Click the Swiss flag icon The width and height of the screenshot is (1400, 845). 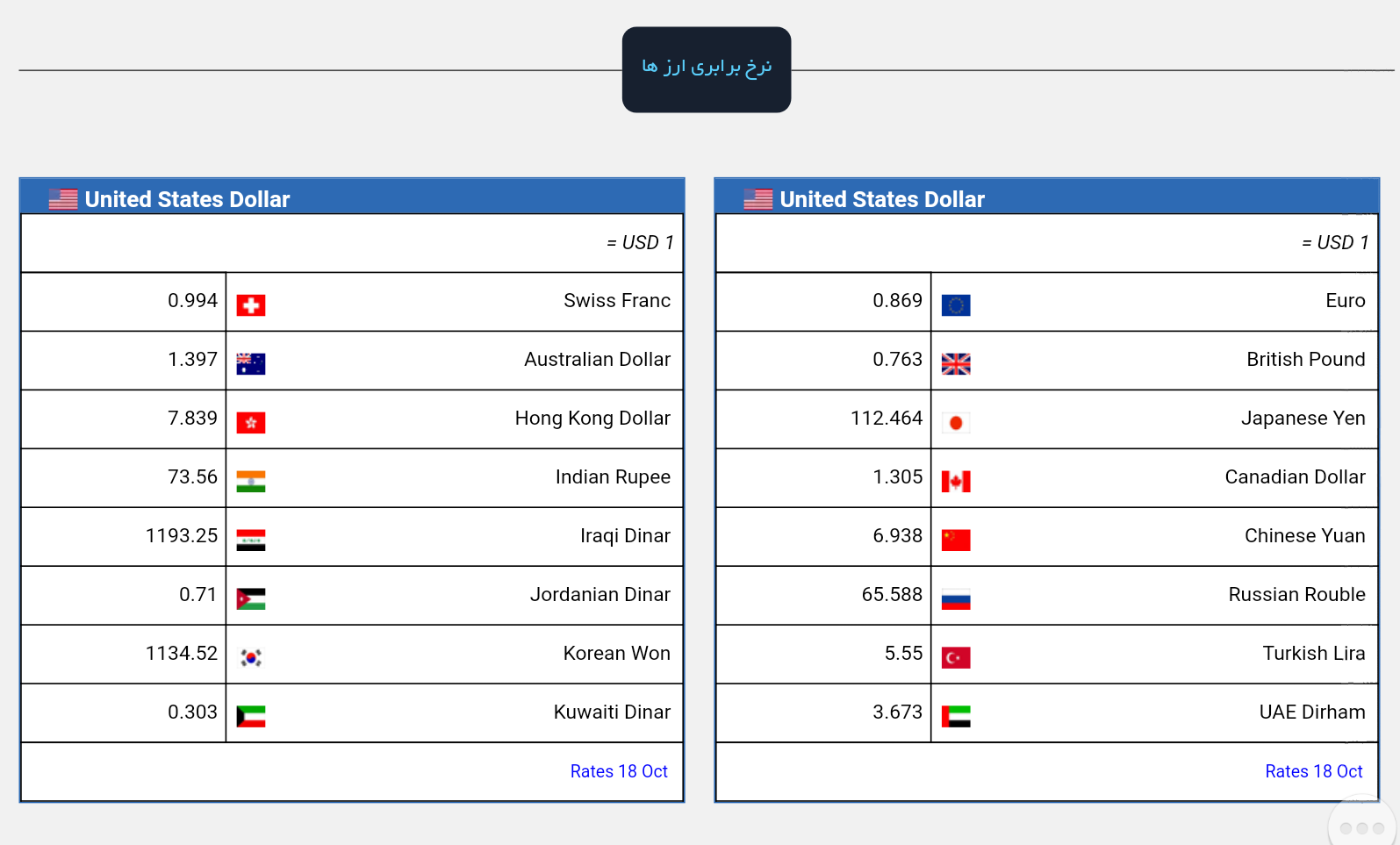pyautogui.click(x=251, y=304)
